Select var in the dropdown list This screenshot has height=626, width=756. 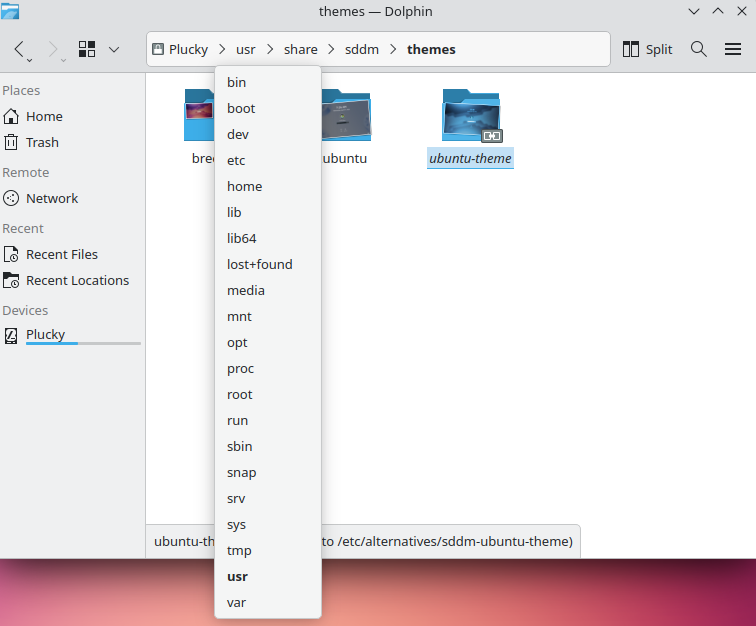pos(236,602)
